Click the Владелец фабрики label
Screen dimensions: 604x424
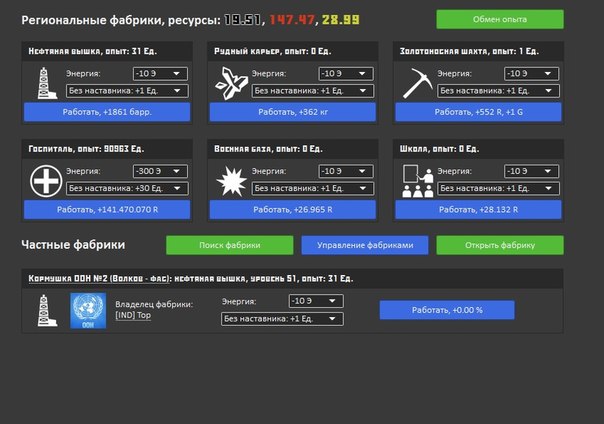click(x=154, y=304)
